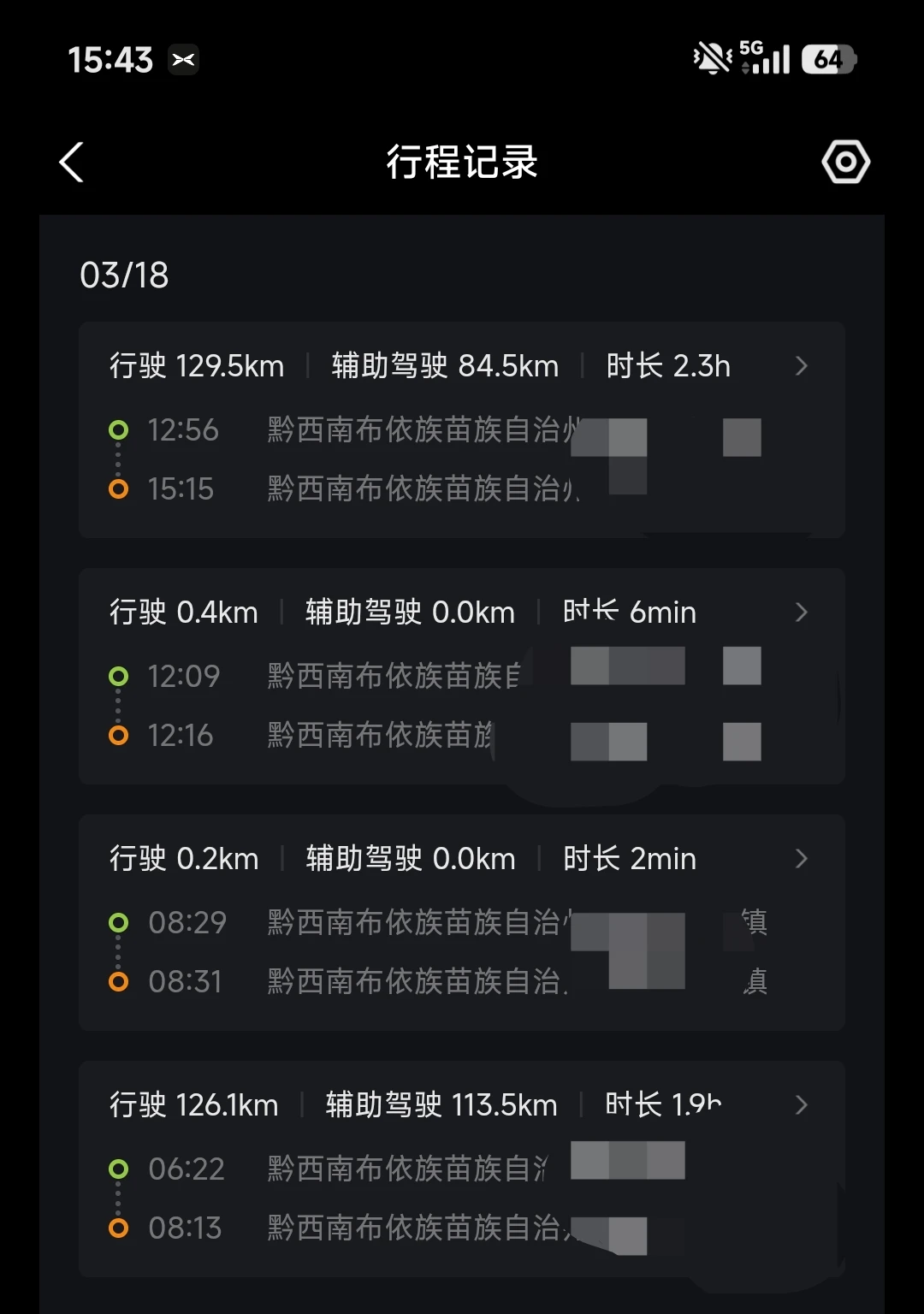Tap the back arrow icon

[72, 162]
